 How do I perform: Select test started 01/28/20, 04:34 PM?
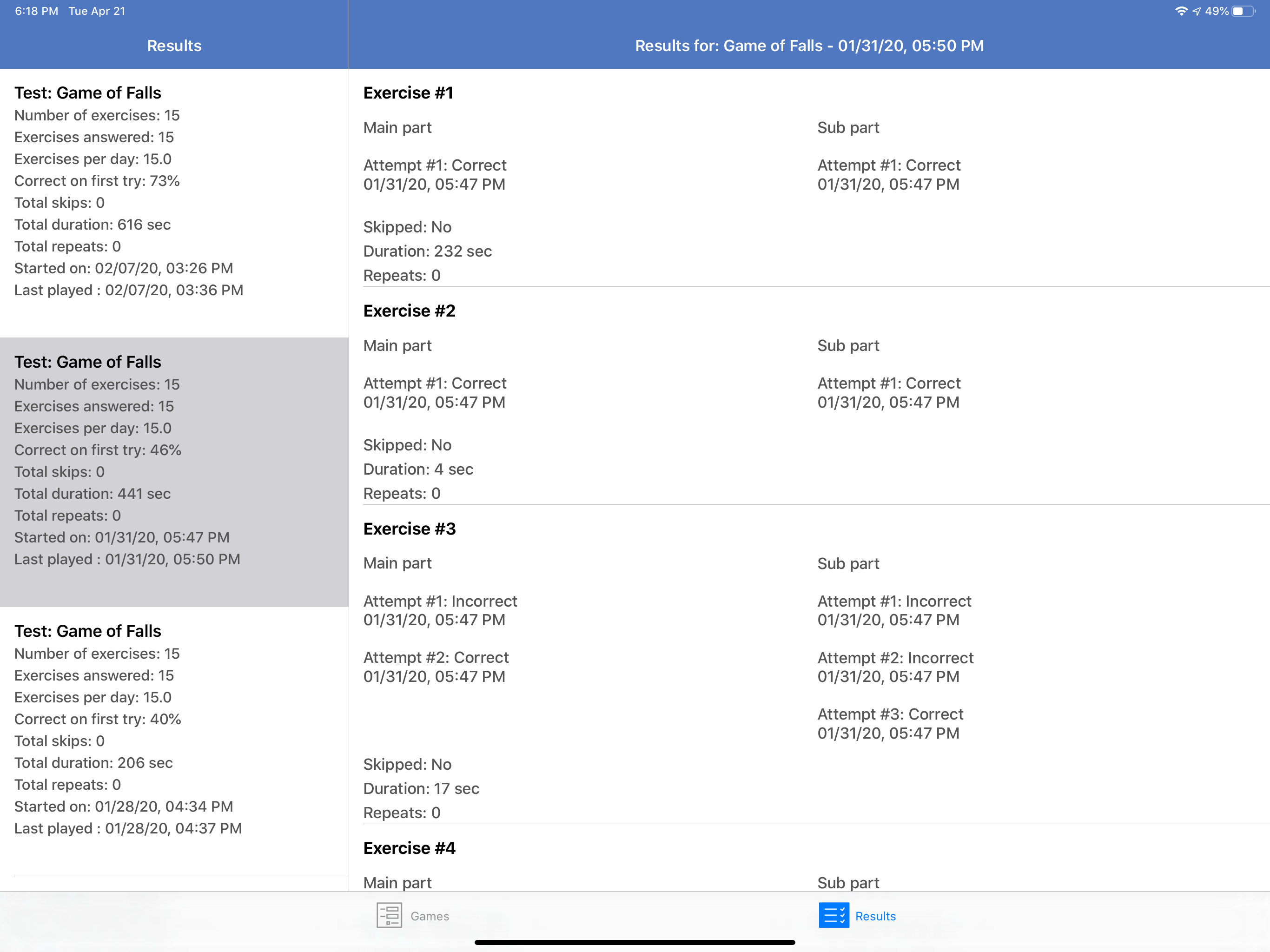tap(174, 741)
